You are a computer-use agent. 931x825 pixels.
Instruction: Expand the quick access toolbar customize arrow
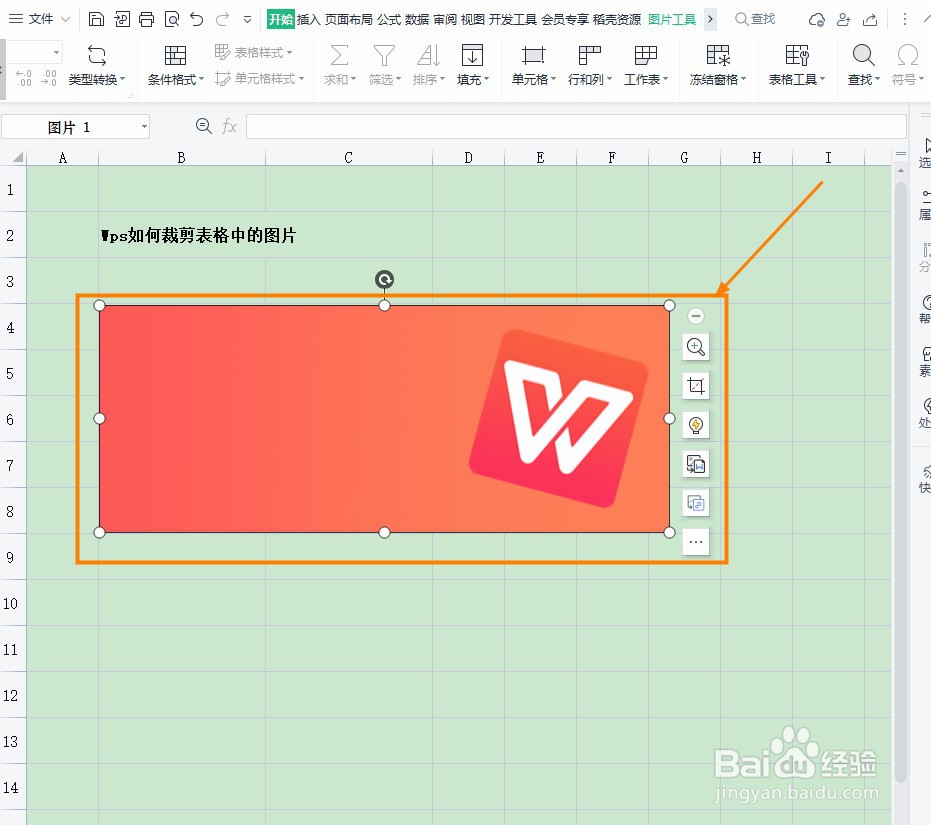[x=248, y=20]
